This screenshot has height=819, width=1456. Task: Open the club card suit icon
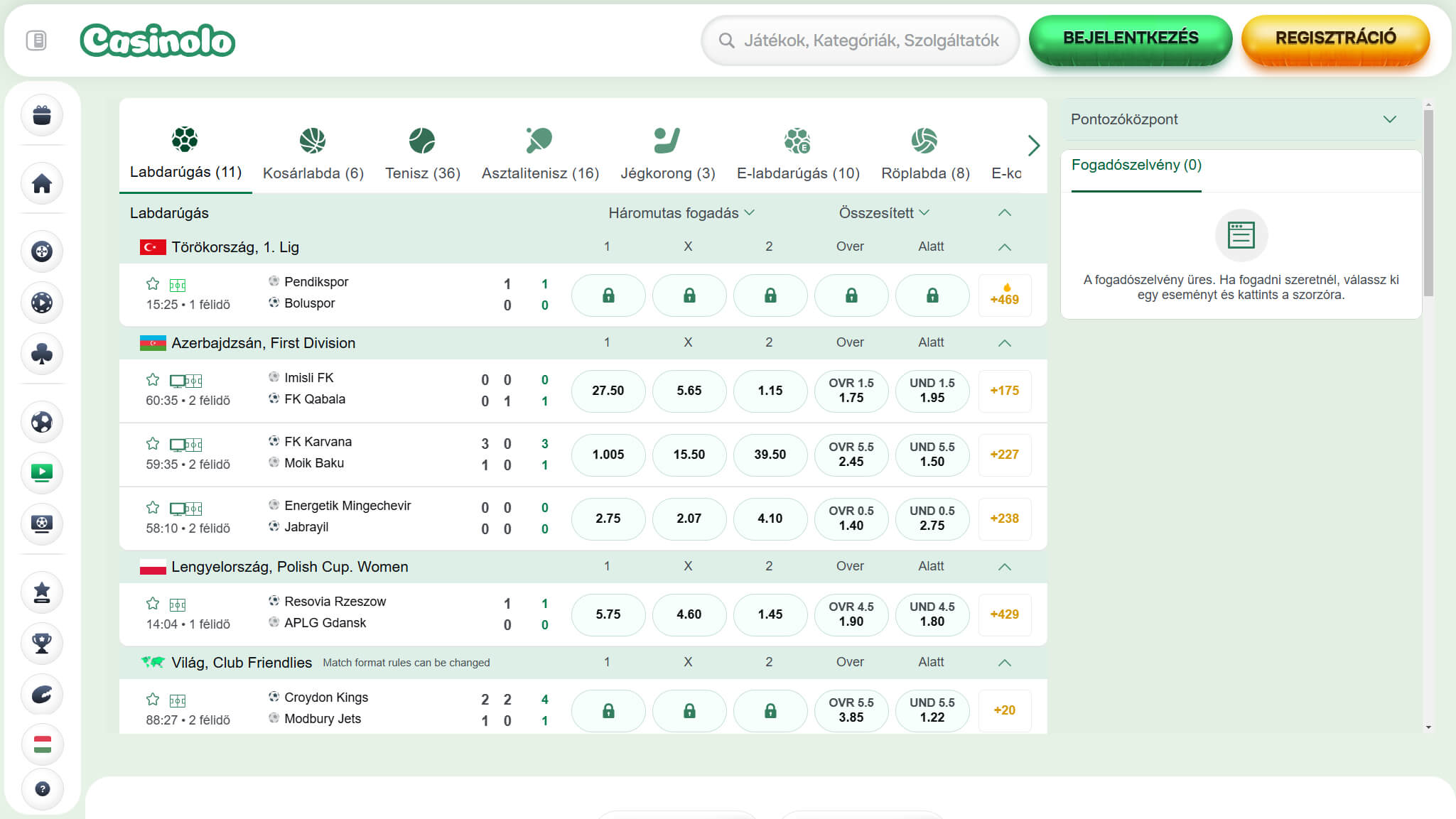(42, 354)
